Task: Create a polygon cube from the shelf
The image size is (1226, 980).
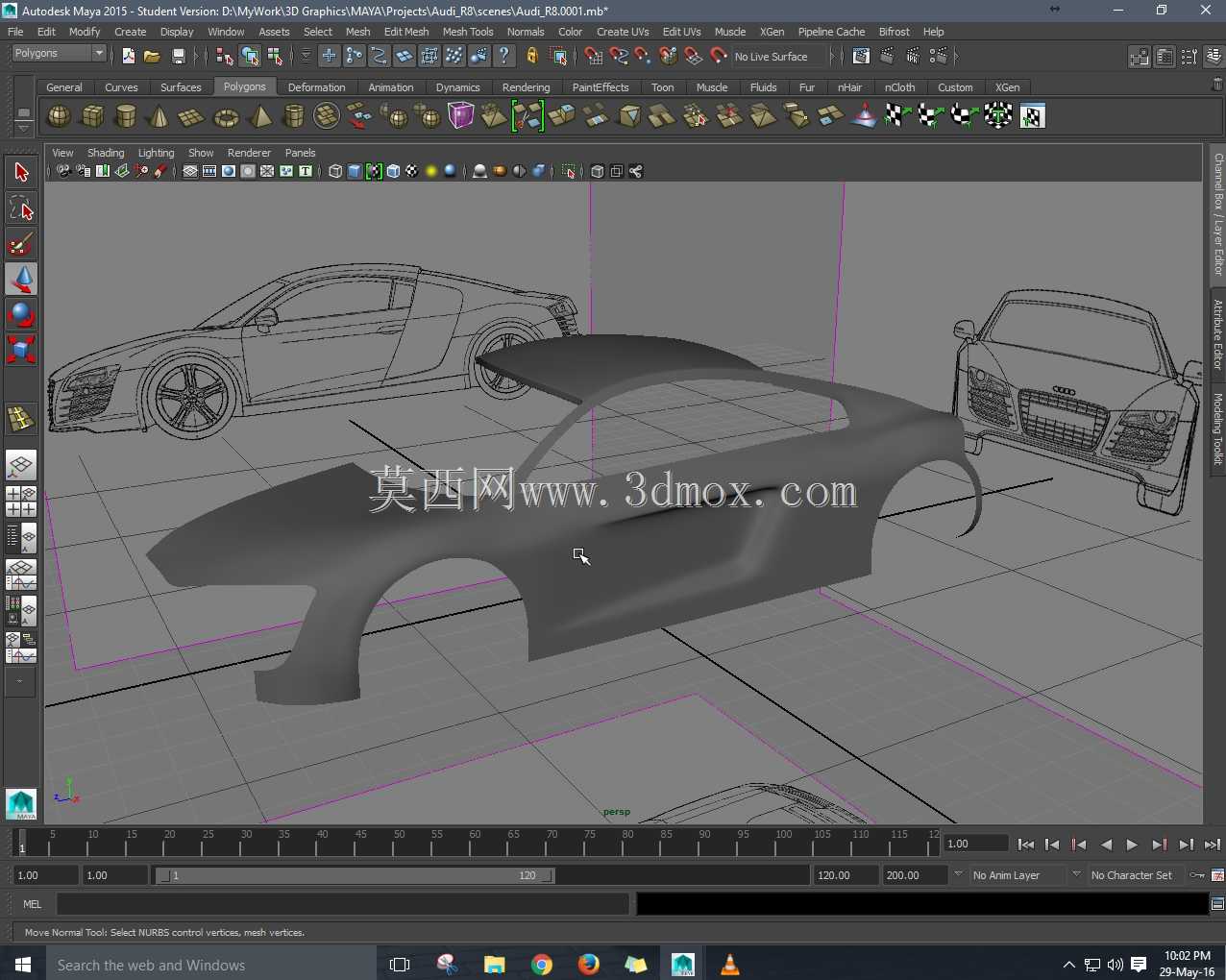Action: click(x=93, y=116)
